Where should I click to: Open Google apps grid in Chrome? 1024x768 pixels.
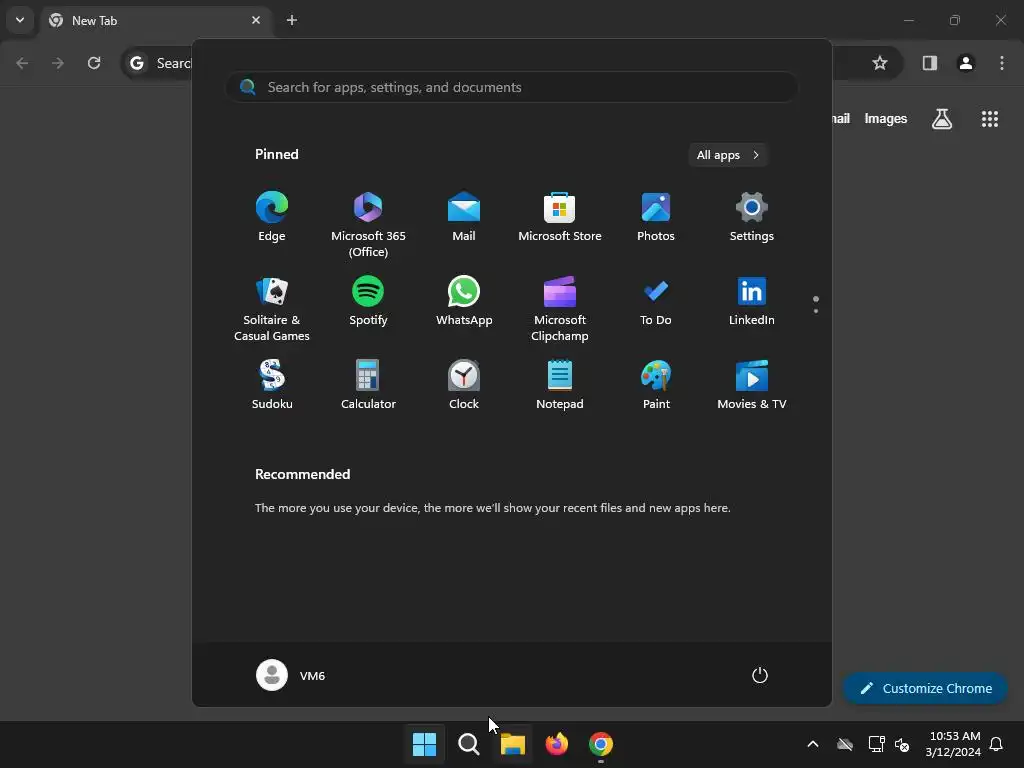coord(989,119)
